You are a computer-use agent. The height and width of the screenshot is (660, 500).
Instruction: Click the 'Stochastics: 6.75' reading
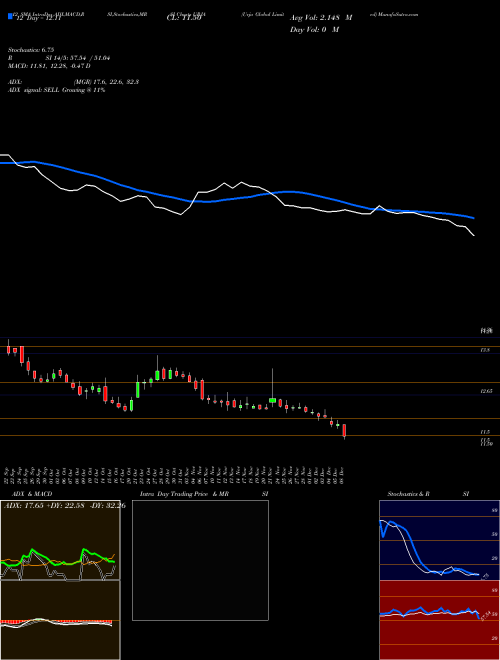coord(31,50)
